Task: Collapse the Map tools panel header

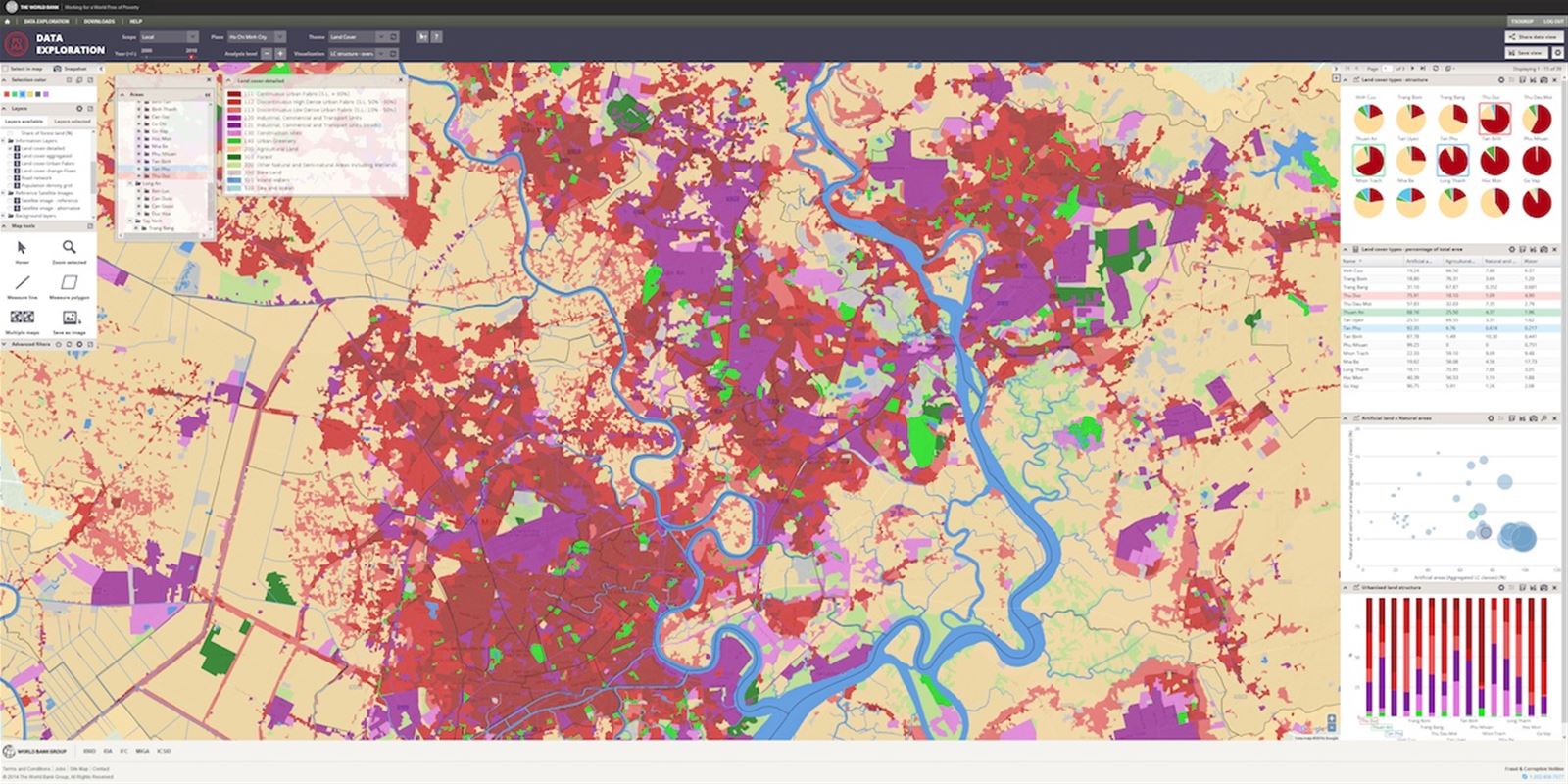Action: (4, 225)
